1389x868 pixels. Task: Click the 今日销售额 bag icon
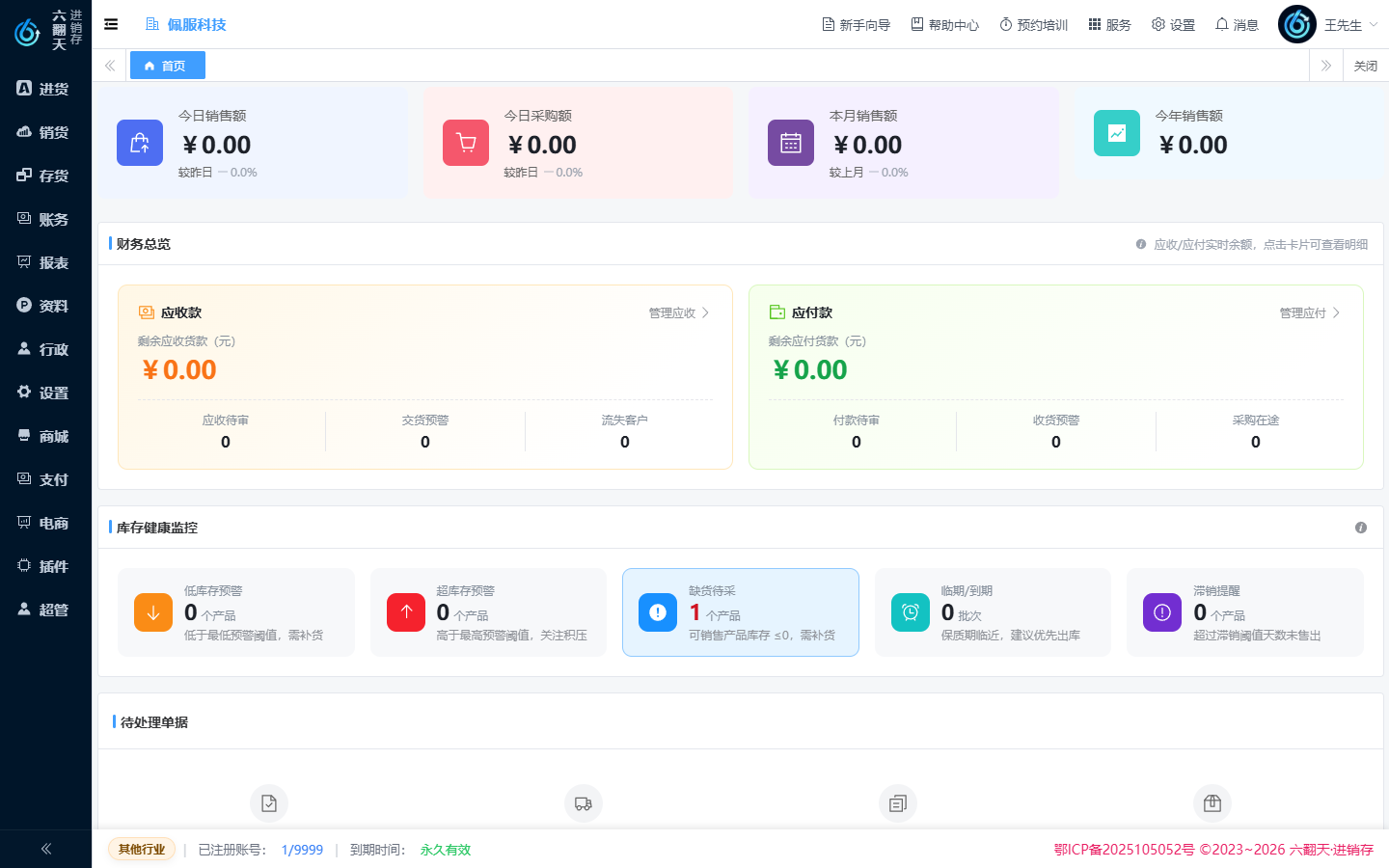pos(140,143)
